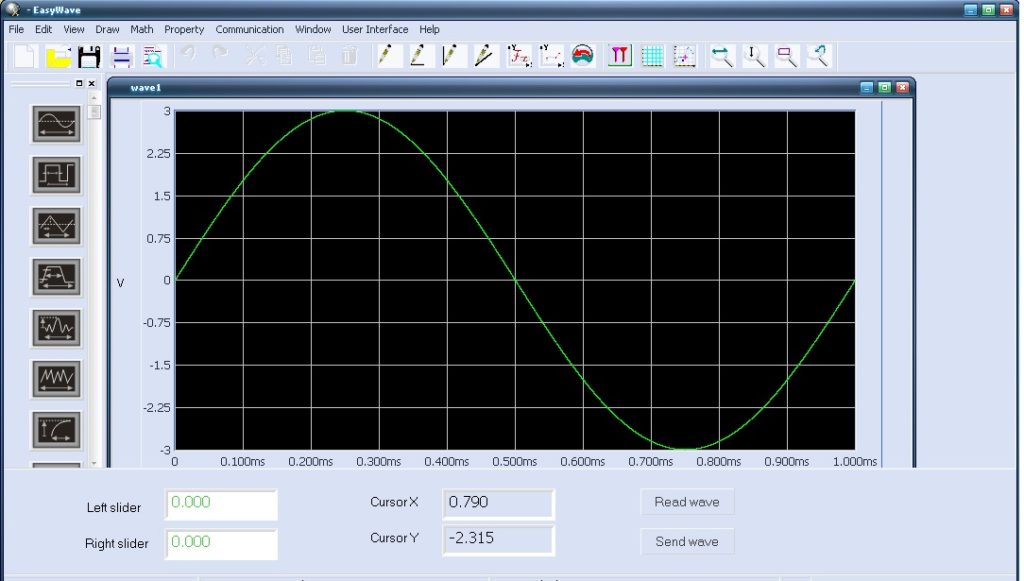
Task: Toggle the dual pulse wave display mode
Action: point(619,56)
